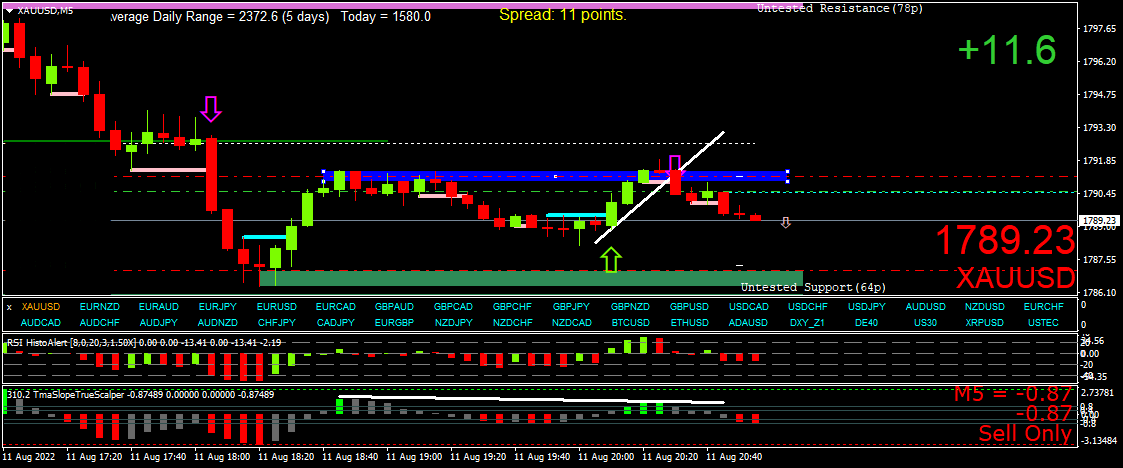
Task: Click the large red 1789.23 price display
Action: point(1005,240)
